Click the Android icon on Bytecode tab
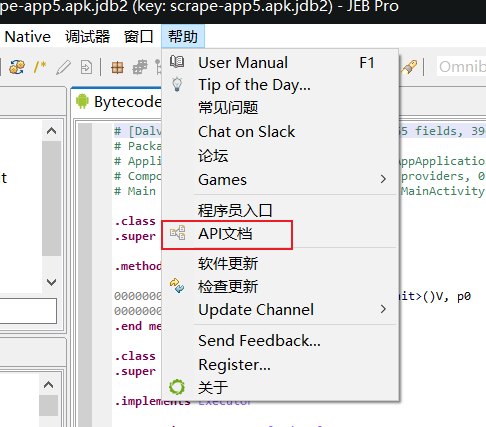The image size is (486, 427). pos(82,101)
